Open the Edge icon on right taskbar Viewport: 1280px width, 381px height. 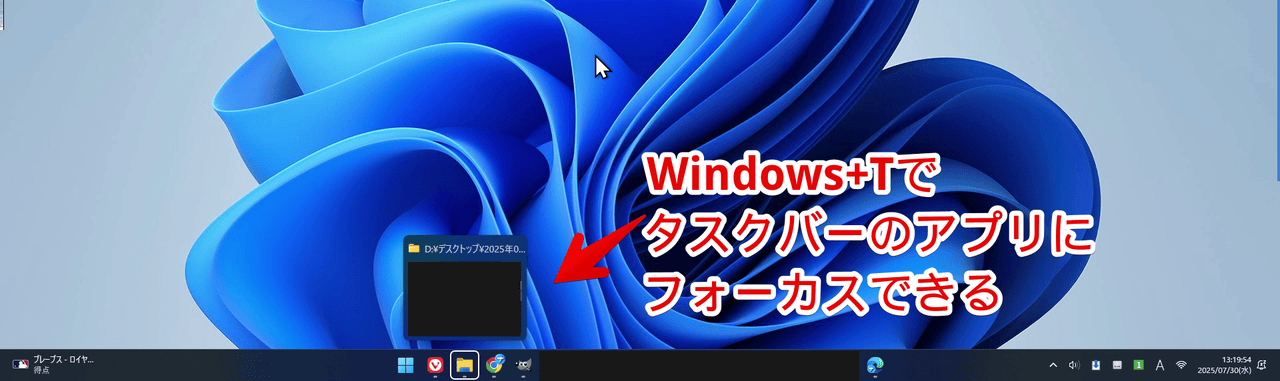(x=875, y=365)
